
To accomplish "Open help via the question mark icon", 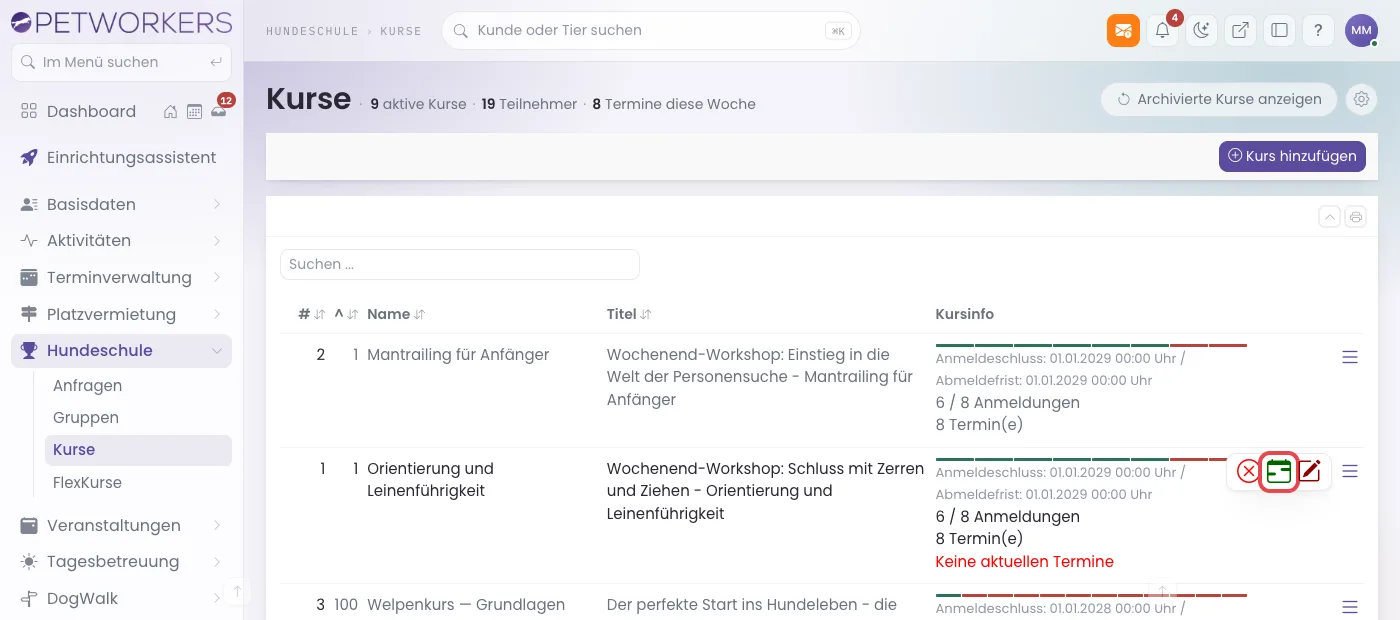I will [x=1318, y=30].
